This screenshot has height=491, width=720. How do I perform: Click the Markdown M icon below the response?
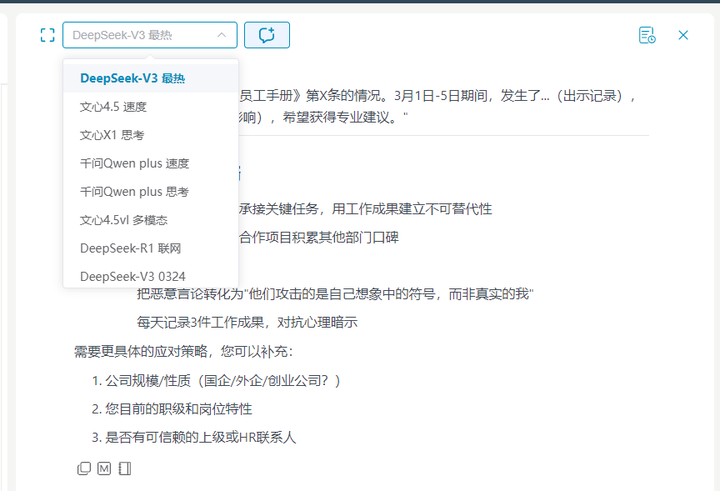coord(104,468)
